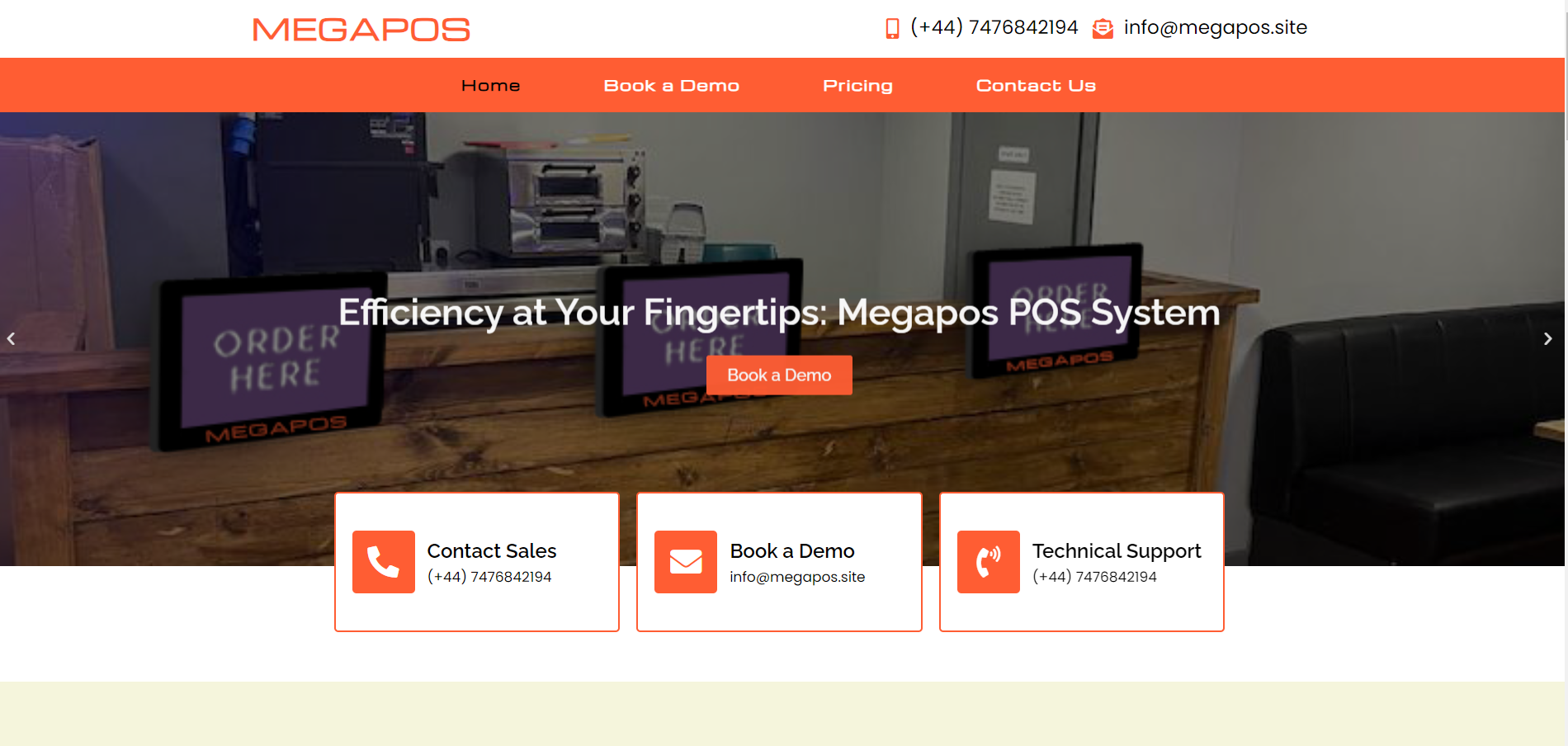
Task: Go to previous slide with left arrow
Action: pyautogui.click(x=12, y=338)
